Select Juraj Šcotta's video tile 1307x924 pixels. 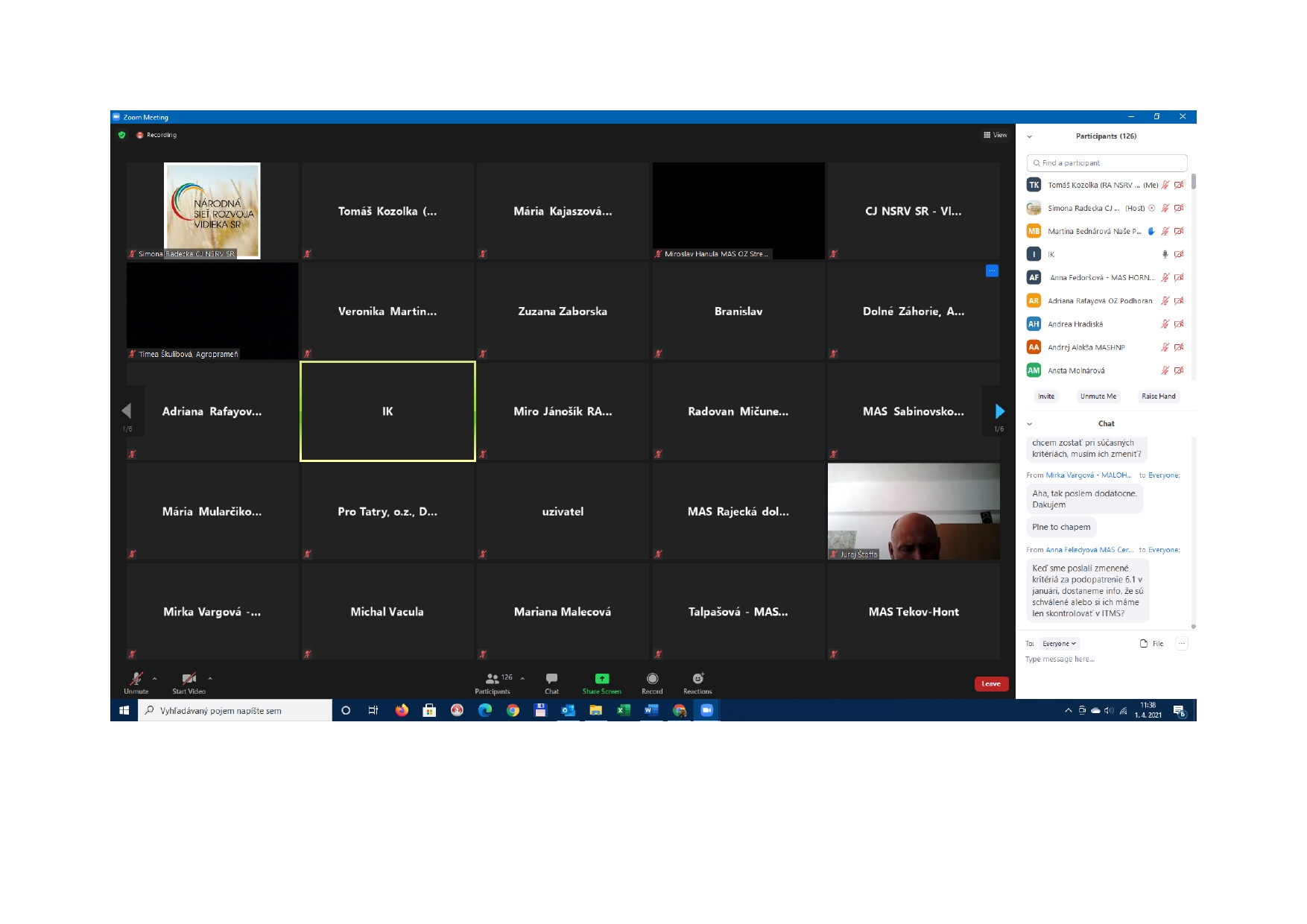pos(914,511)
